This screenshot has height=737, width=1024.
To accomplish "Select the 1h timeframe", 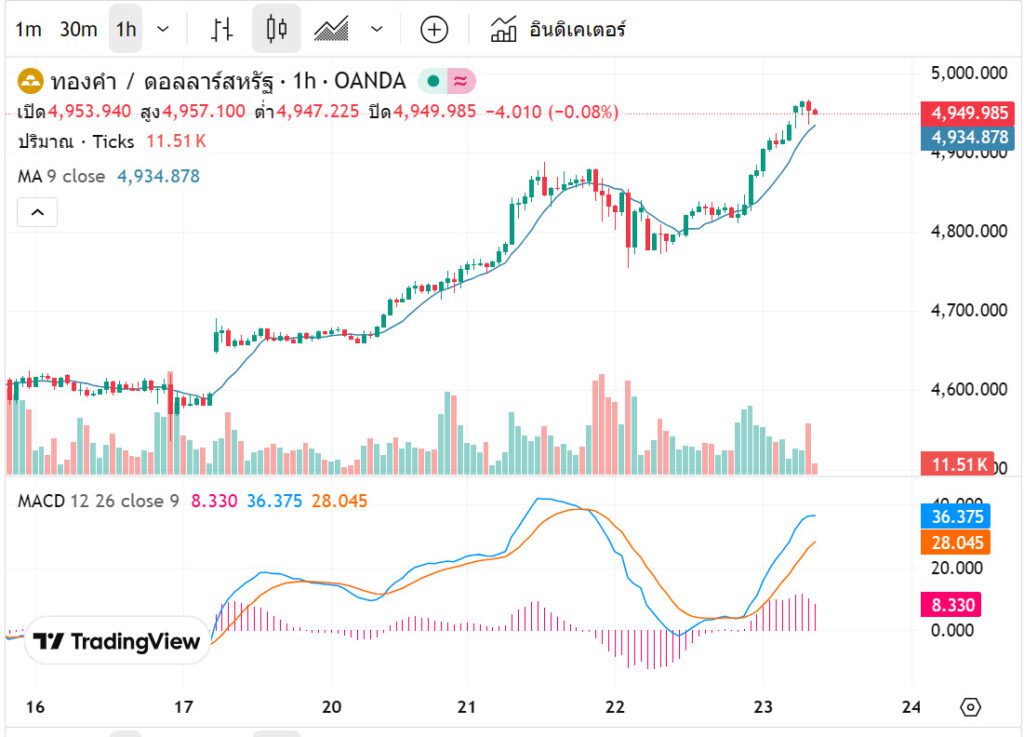I will point(126,29).
